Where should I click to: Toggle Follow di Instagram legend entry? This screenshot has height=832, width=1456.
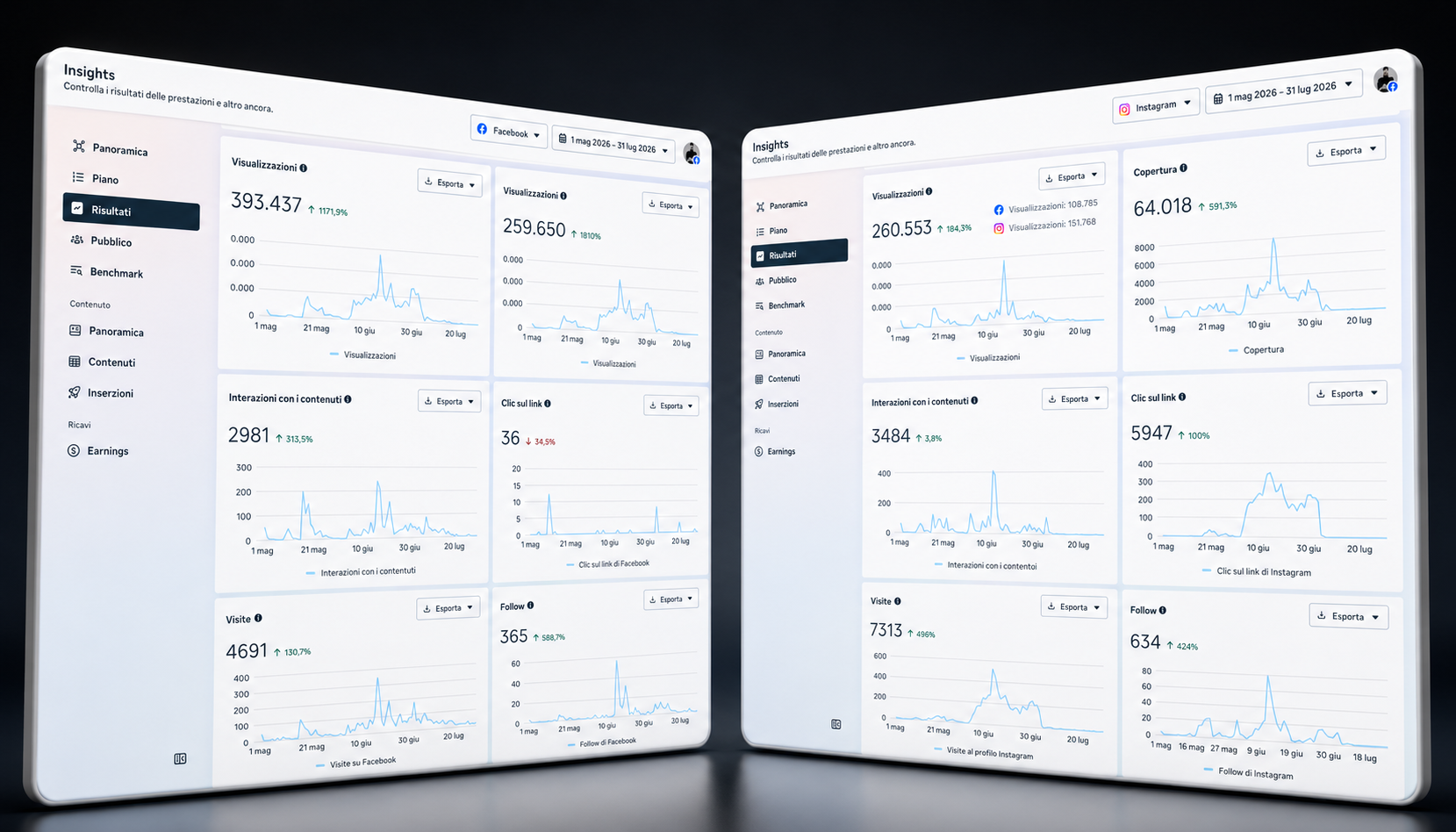coord(1248,773)
